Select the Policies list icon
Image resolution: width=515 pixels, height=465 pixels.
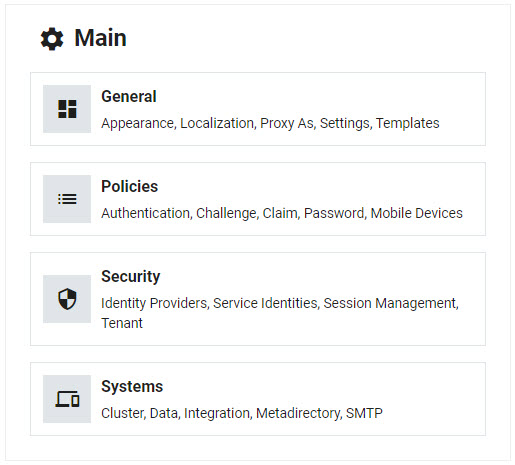[x=67, y=199]
